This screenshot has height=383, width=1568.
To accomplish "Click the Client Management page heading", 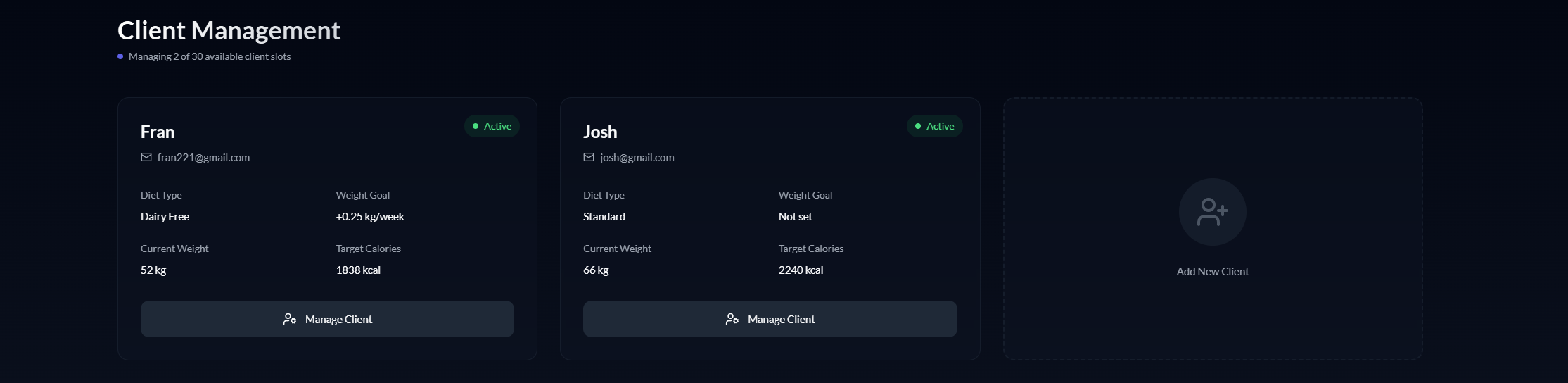I will pos(229,30).
